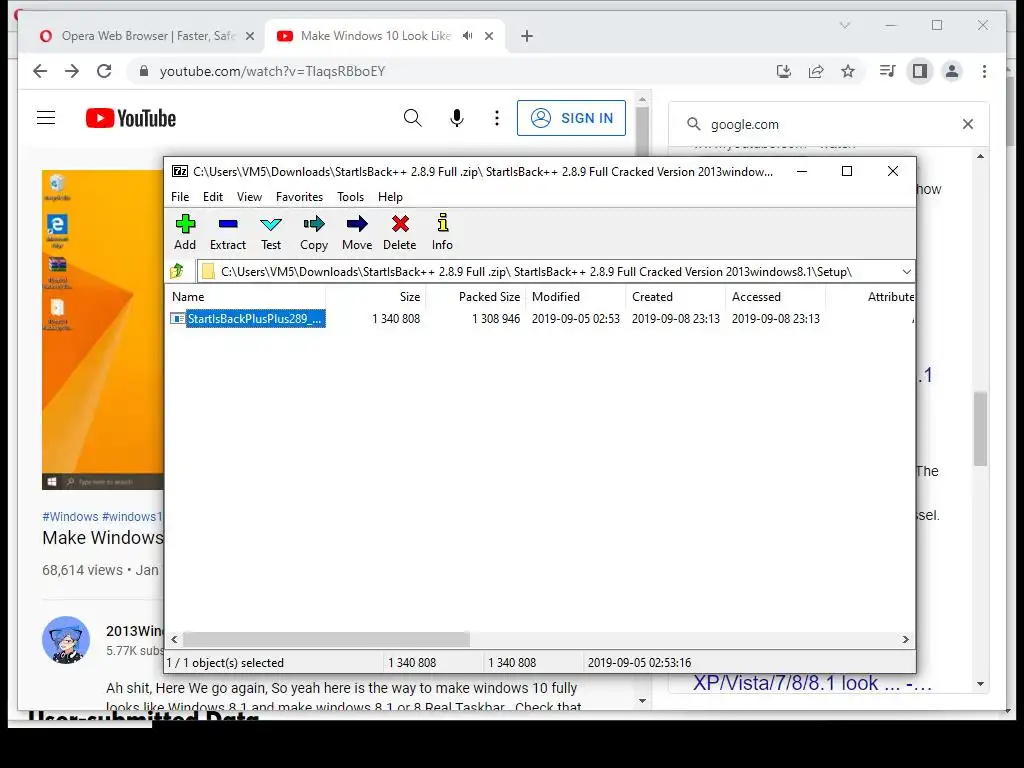
Task: Open the Help menu in 7-Zip
Action: click(x=391, y=197)
